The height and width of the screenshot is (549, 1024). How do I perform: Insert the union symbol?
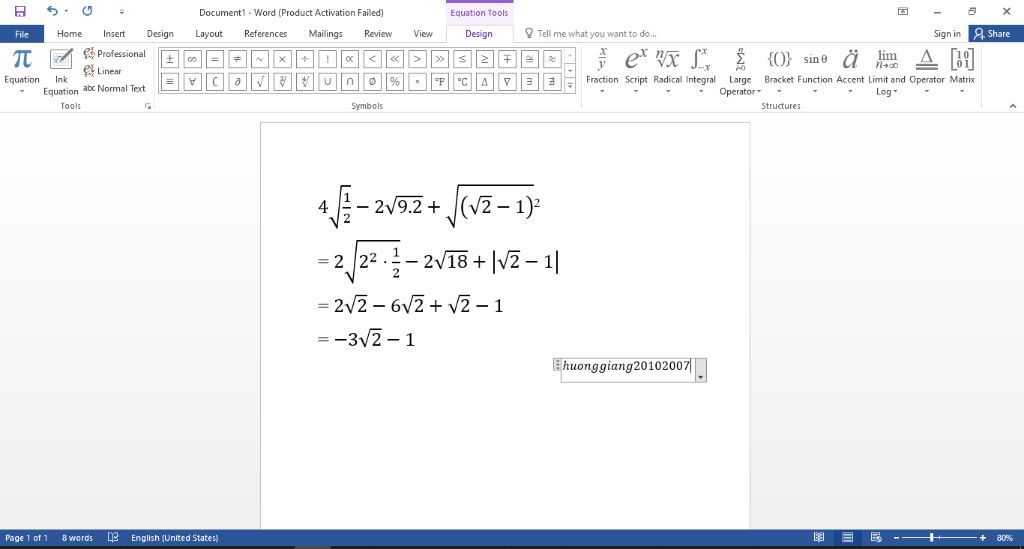[327, 82]
